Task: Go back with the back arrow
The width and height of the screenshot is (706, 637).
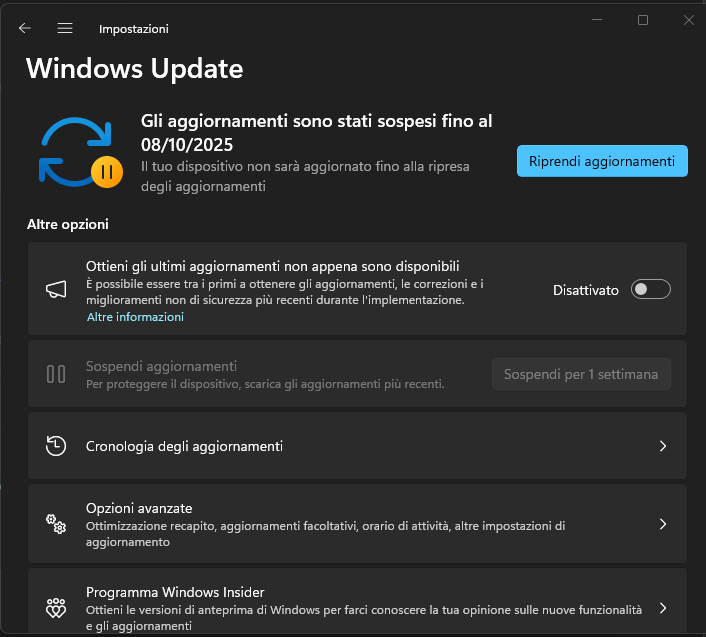Action: [x=25, y=28]
